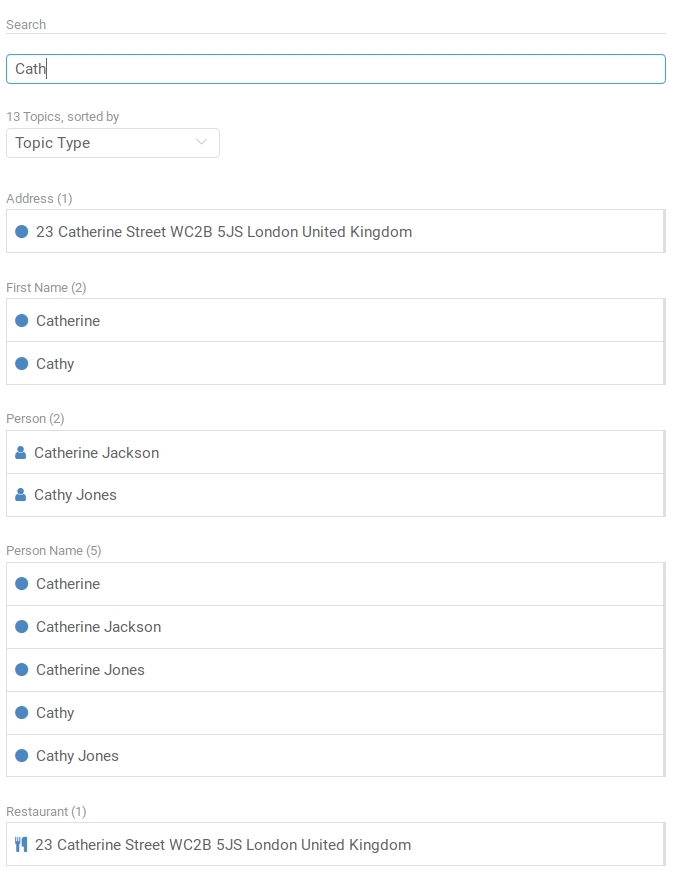Click the dot beside Person Name Cathy Jones
This screenshot has height=876, width=680.
click(22, 756)
